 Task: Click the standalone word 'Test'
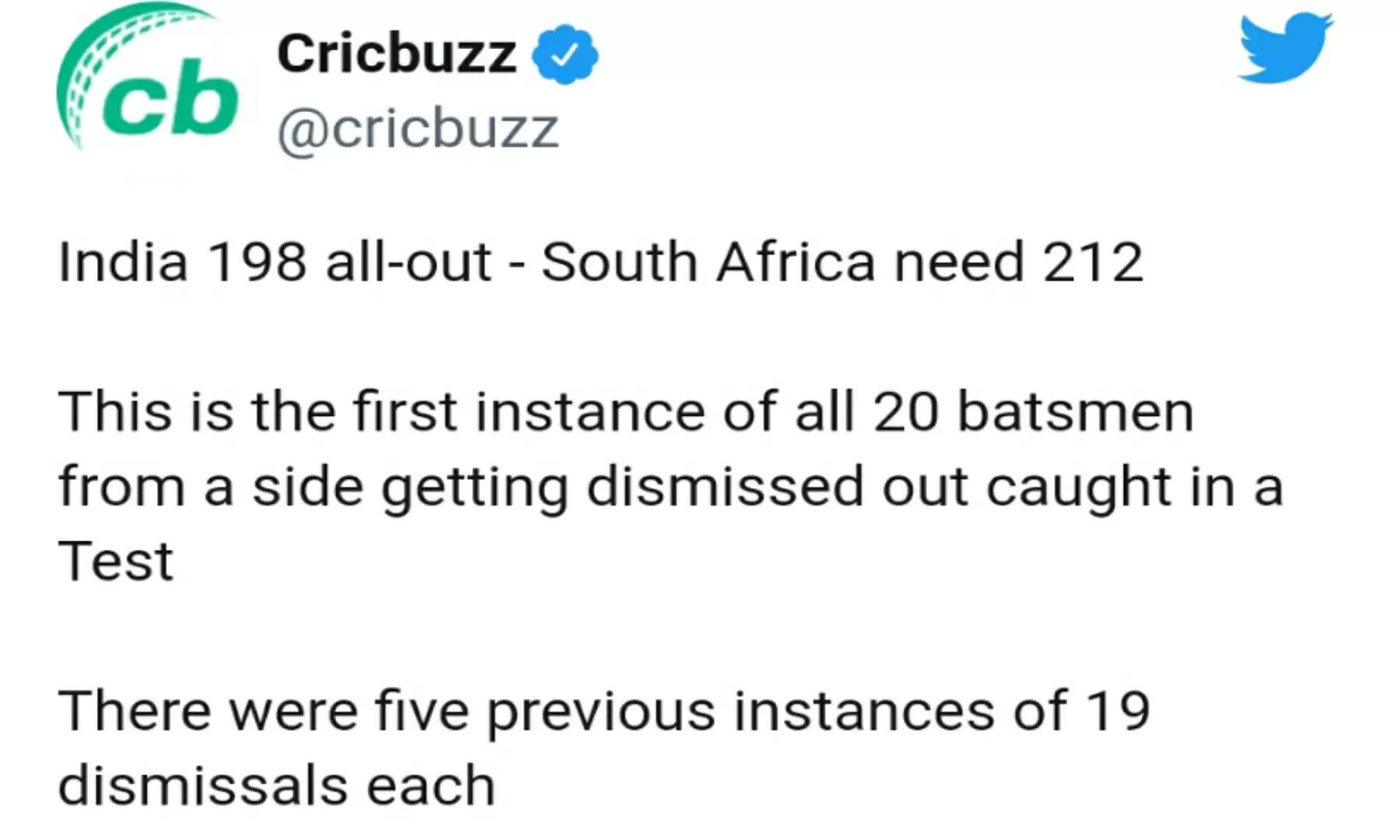116,561
